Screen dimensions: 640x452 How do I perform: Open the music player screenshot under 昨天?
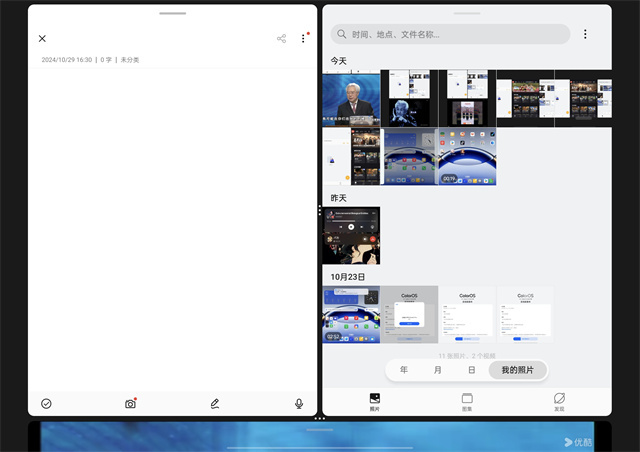(x=351, y=235)
